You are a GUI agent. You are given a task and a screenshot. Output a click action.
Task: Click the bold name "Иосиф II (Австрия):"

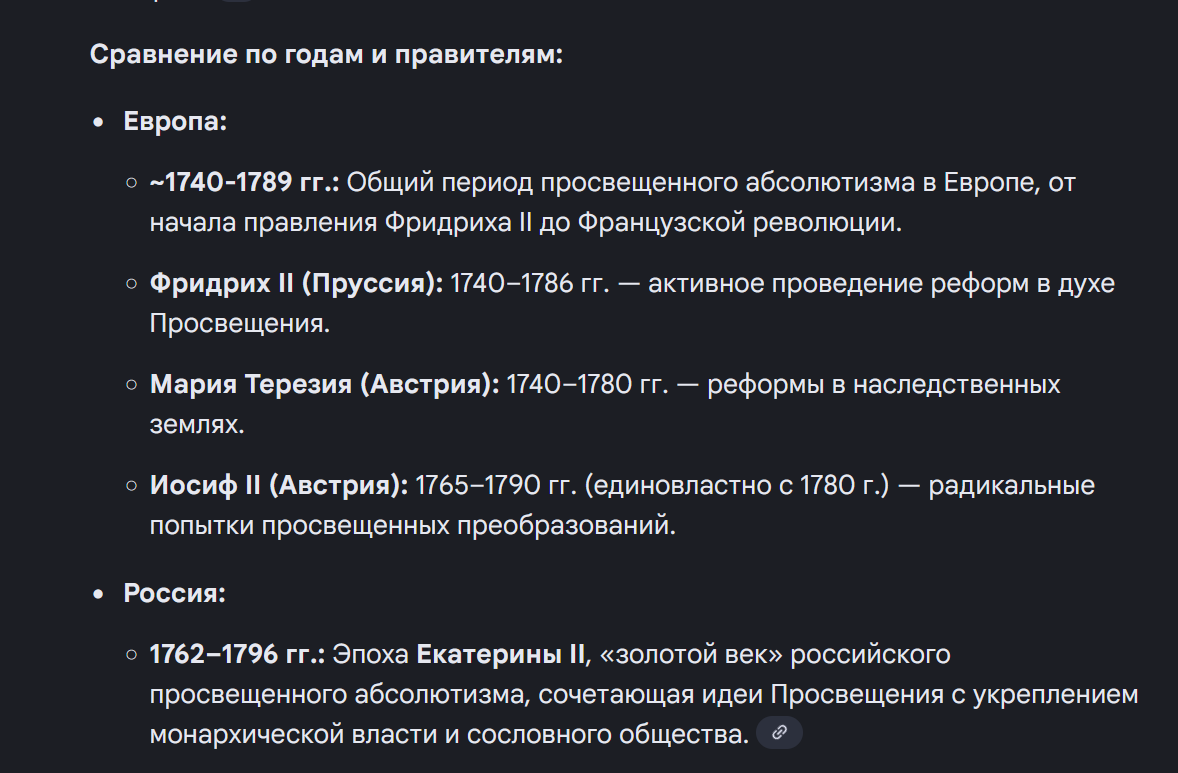pos(279,486)
